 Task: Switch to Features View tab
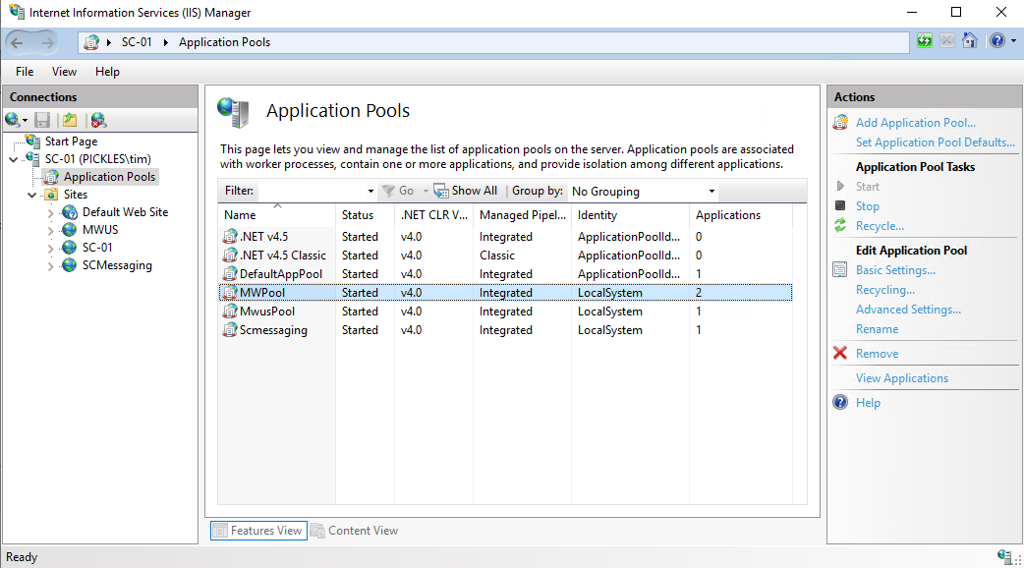coord(259,530)
